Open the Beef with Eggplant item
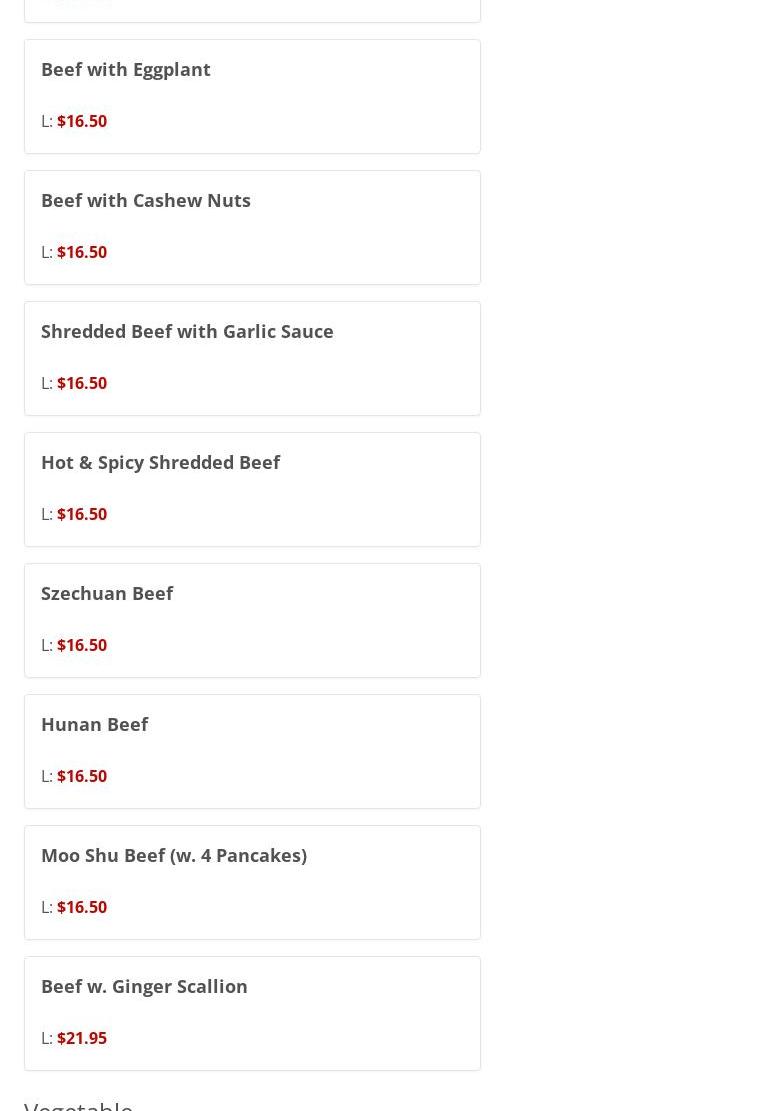This screenshot has width=770, height=1111. click(x=126, y=69)
